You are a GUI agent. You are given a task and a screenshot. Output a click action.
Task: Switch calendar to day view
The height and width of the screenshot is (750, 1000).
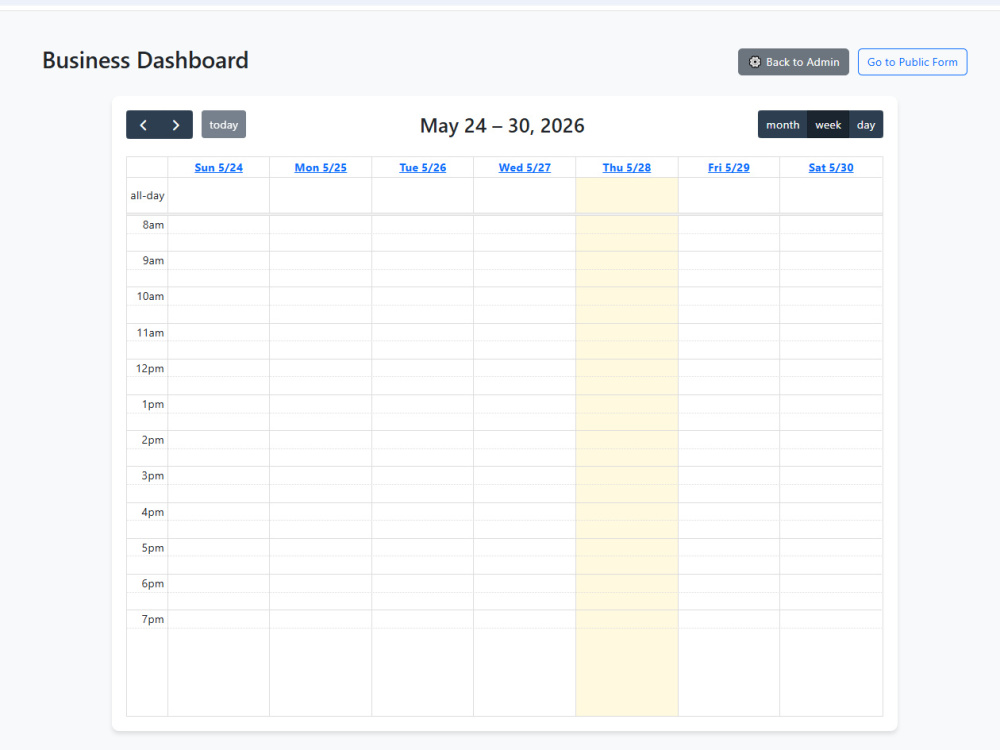click(866, 125)
